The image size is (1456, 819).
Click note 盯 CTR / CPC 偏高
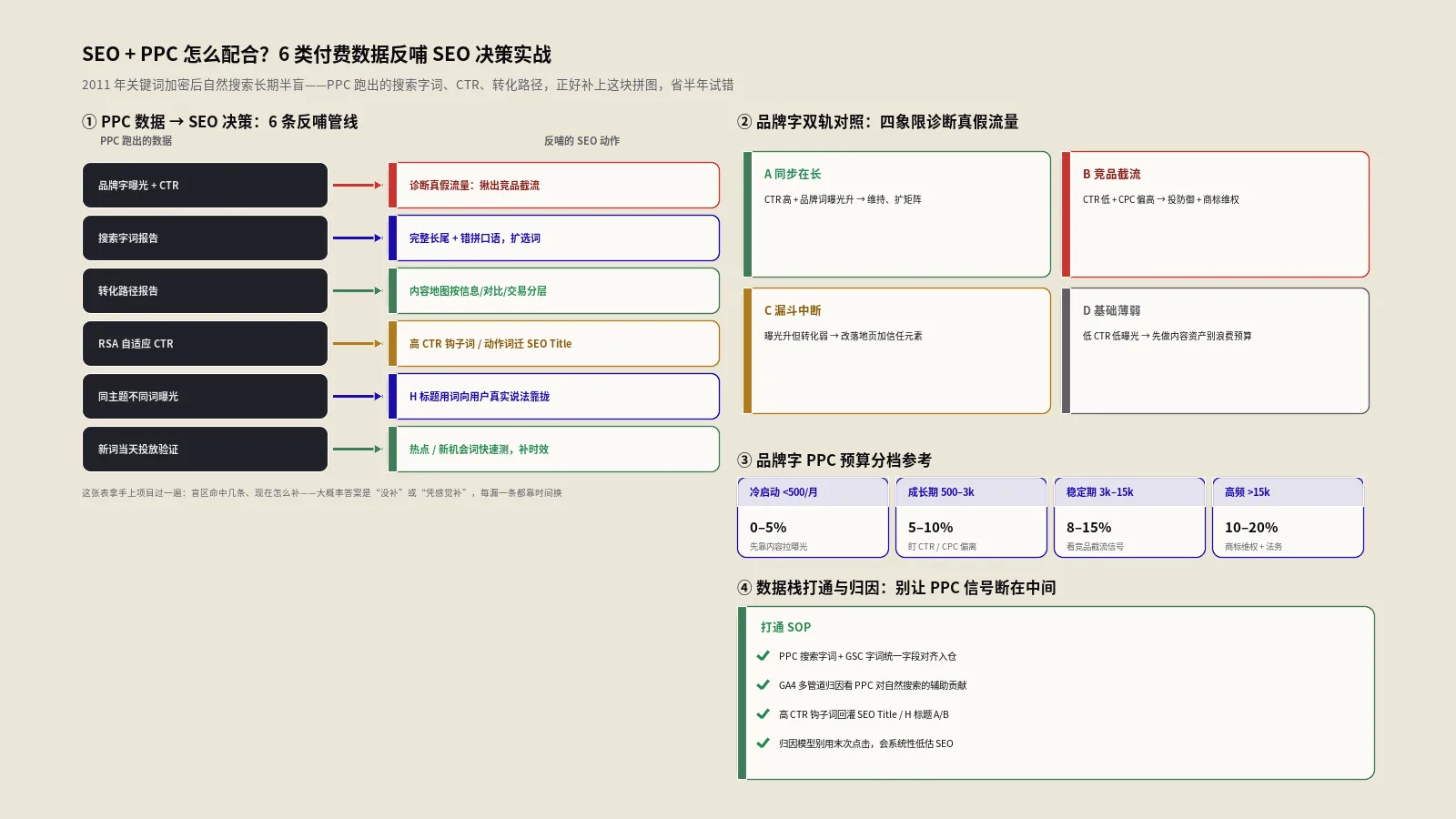(x=942, y=547)
